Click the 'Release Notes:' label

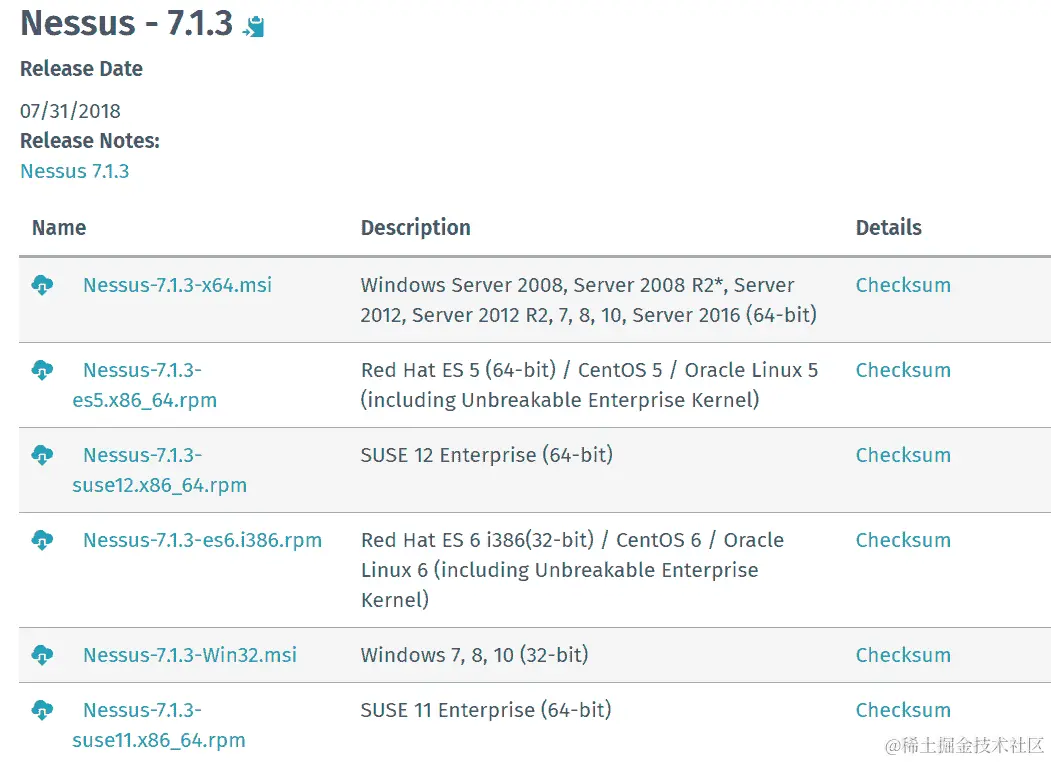click(x=90, y=141)
